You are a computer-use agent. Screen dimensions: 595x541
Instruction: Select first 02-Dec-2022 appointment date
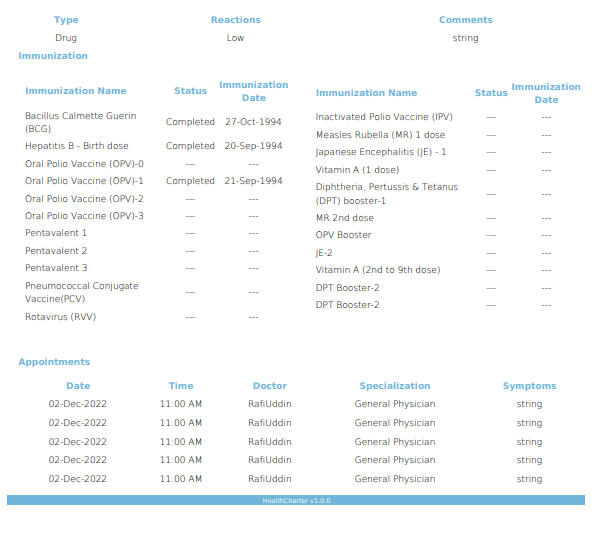point(78,404)
